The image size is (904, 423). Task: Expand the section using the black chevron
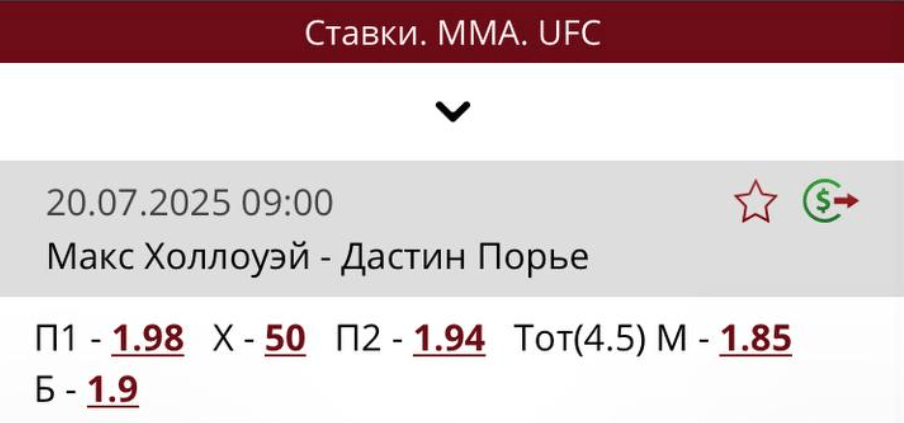point(453,111)
